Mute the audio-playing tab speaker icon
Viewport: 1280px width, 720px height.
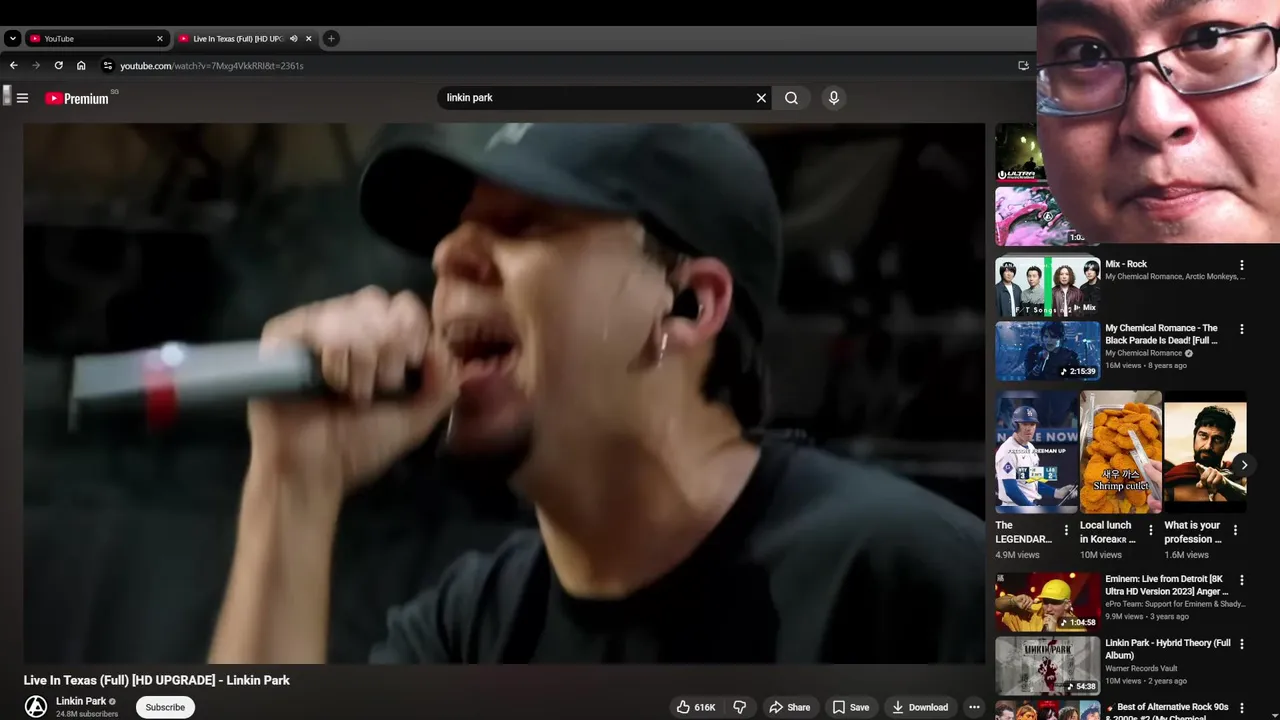point(293,39)
